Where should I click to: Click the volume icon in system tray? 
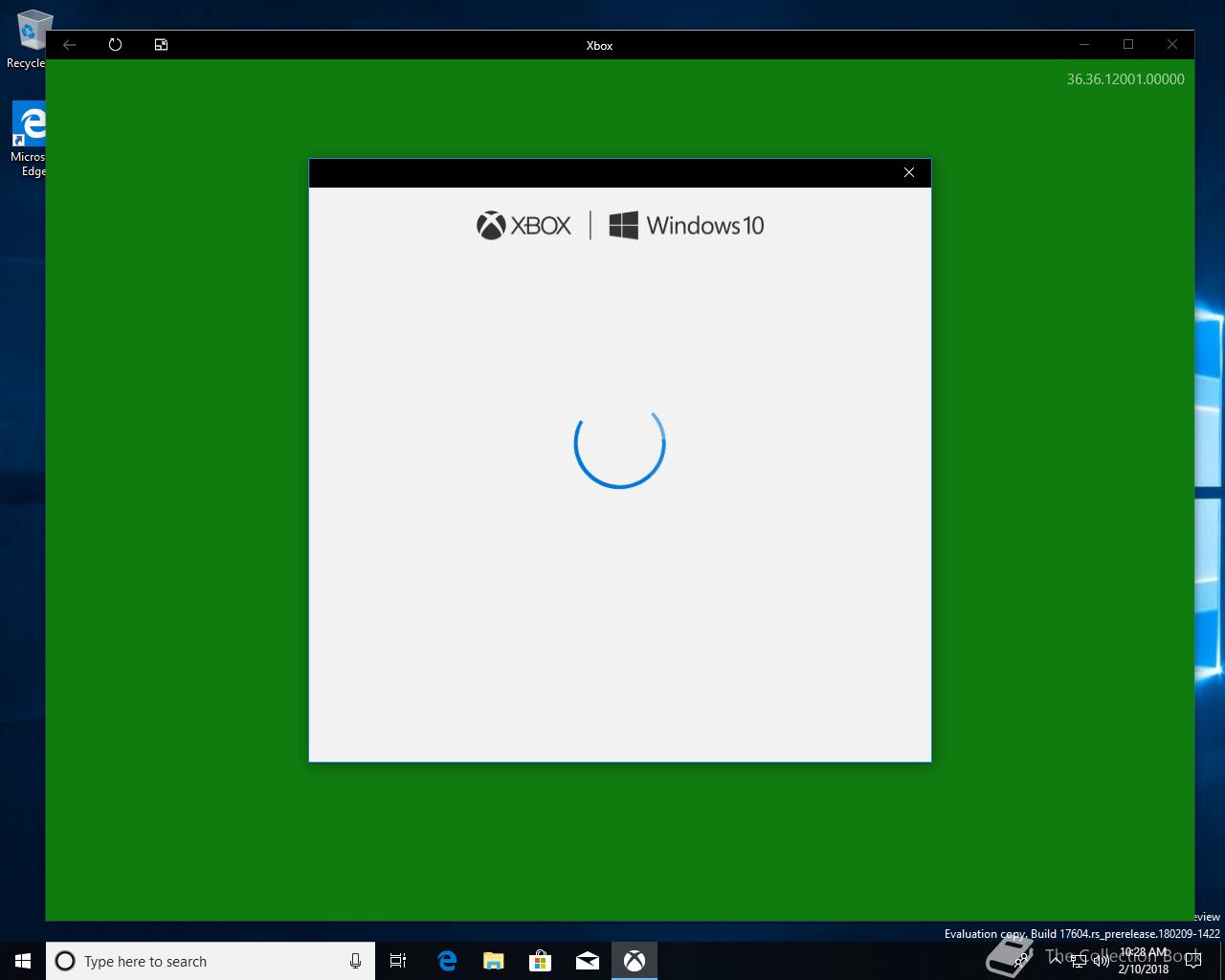pos(1102,961)
